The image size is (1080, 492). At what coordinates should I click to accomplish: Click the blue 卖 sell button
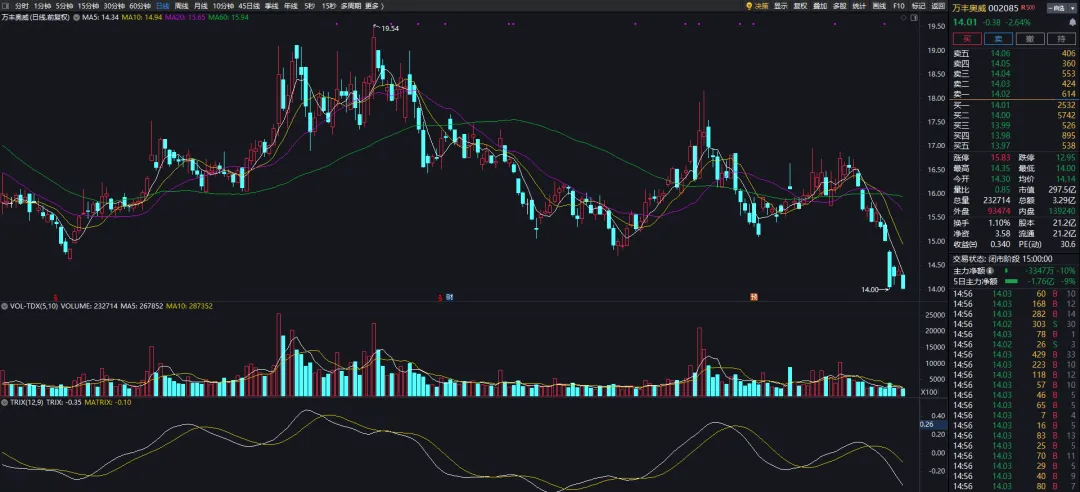pos(998,39)
